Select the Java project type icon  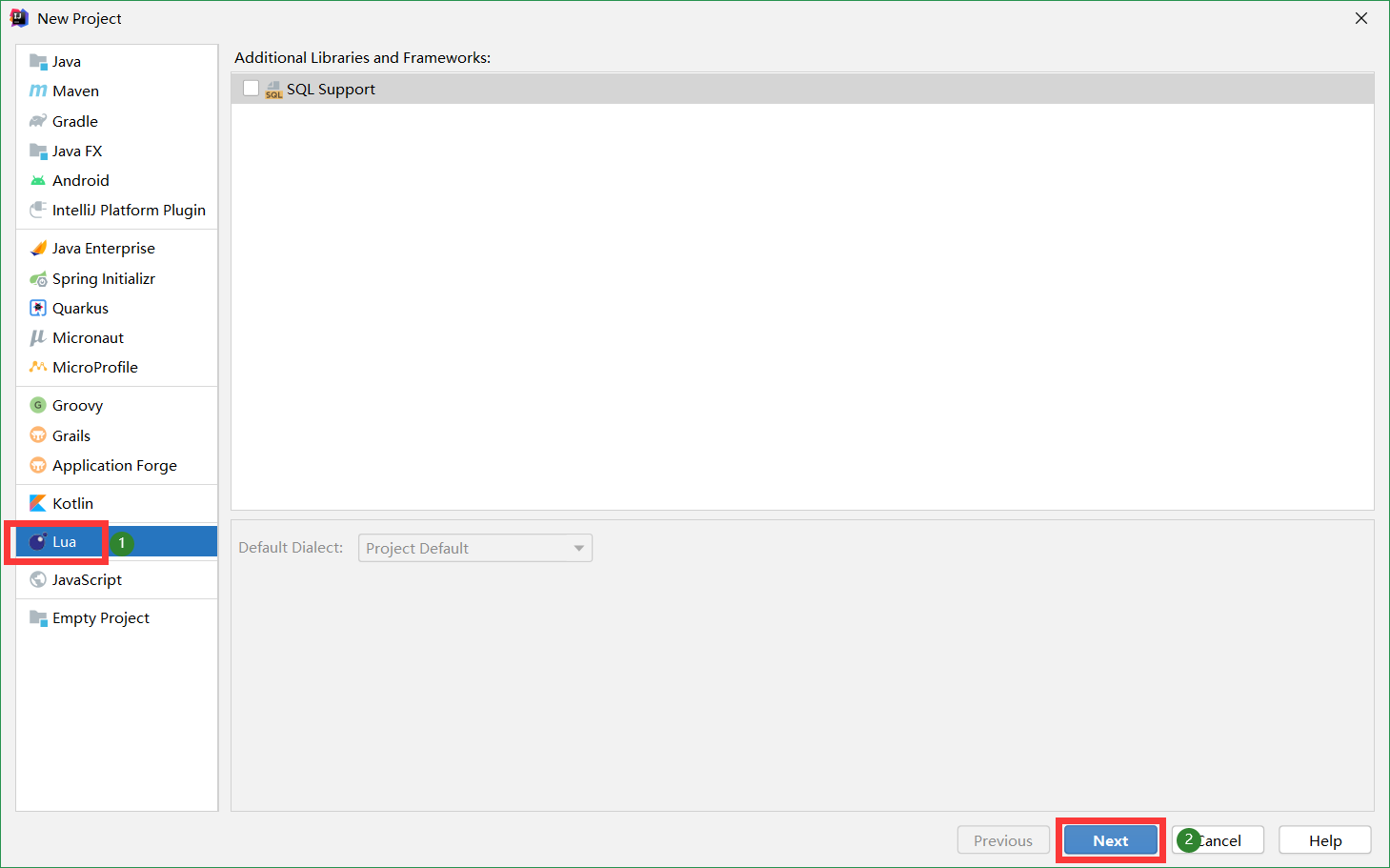[x=40, y=61]
